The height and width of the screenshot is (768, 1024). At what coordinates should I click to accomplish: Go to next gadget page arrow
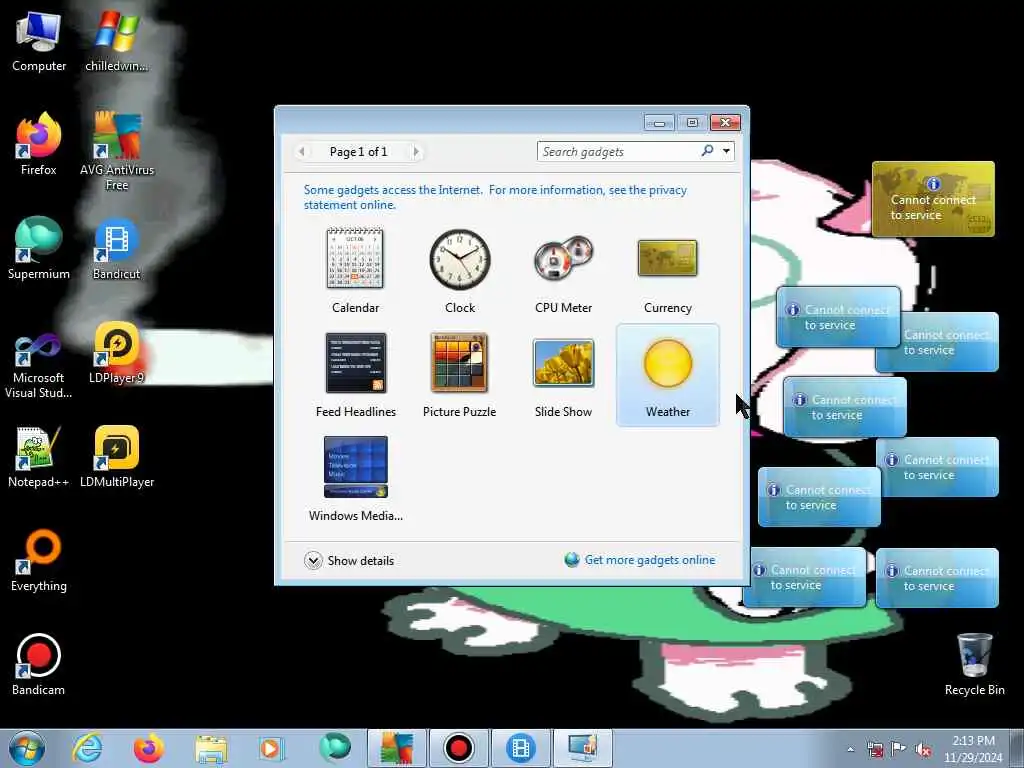tap(415, 152)
